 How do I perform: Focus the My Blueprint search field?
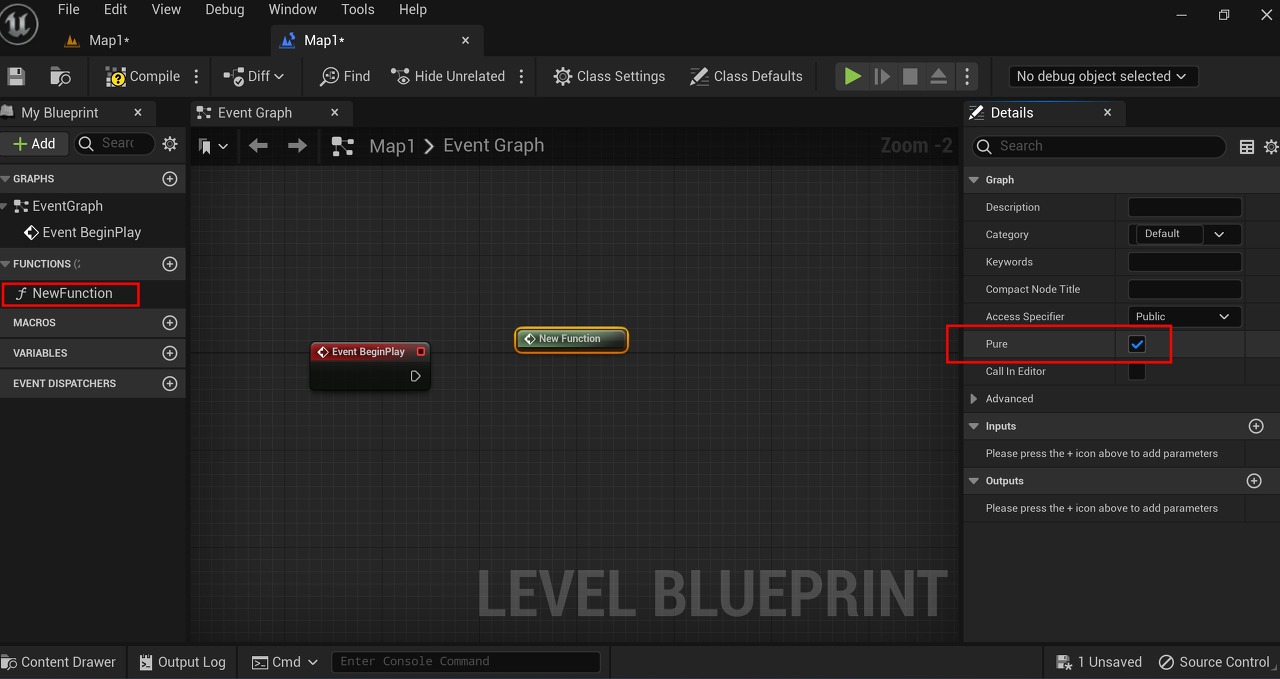pyautogui.click(x=115, y=144)
